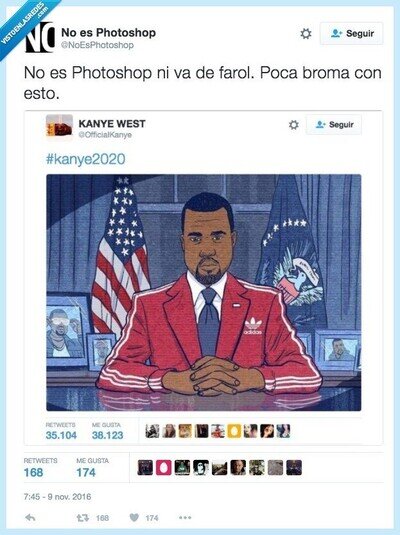Viewport: 400px width, 535px height.
Task: Open pink egg avatar among outer tweet likers
Action: click(164, 468)
